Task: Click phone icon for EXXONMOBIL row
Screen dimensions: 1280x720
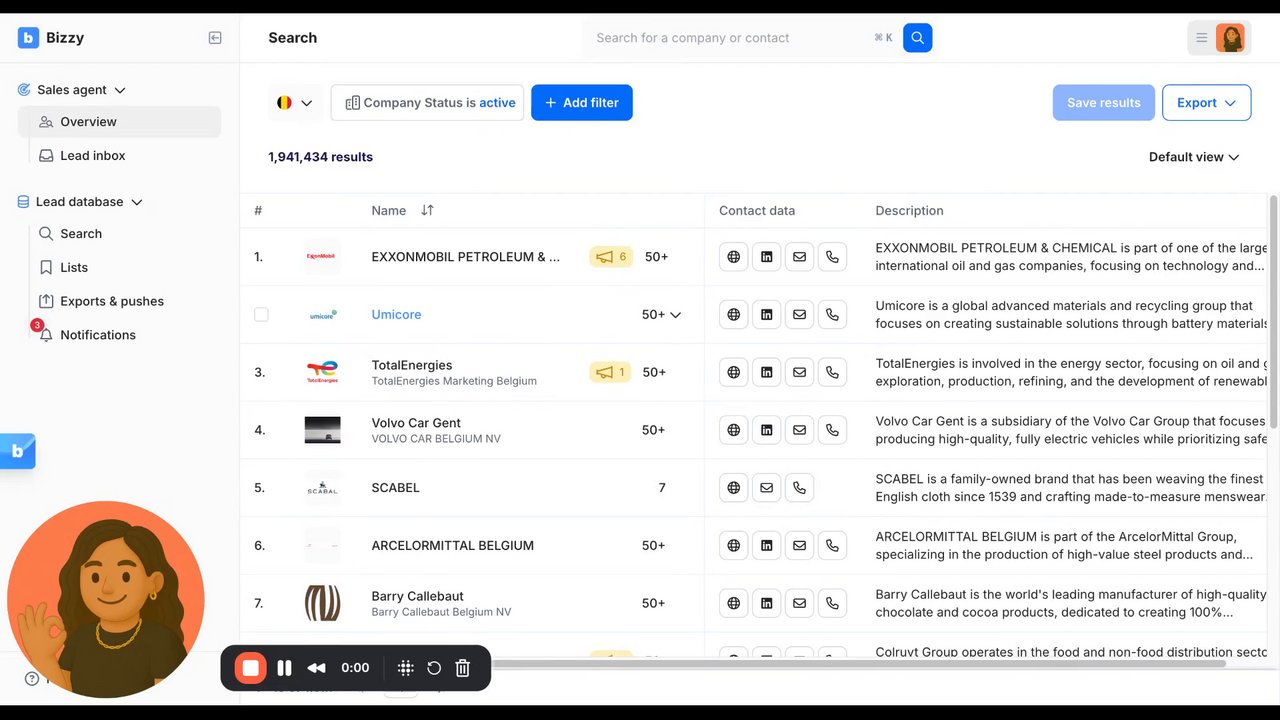Action: [832, 257]
